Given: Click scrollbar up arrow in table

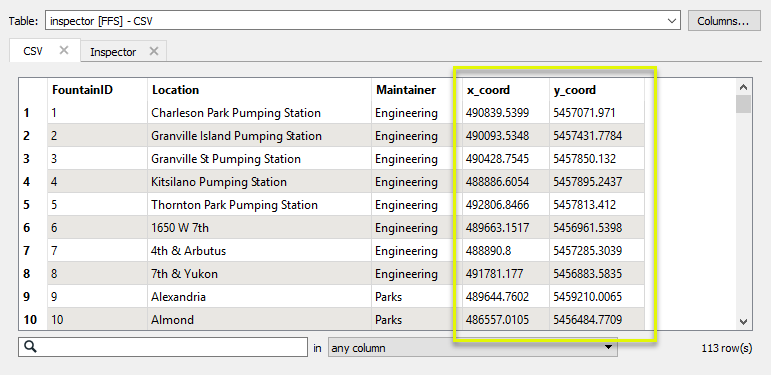Looking at the screenshot, I should 743,87.
